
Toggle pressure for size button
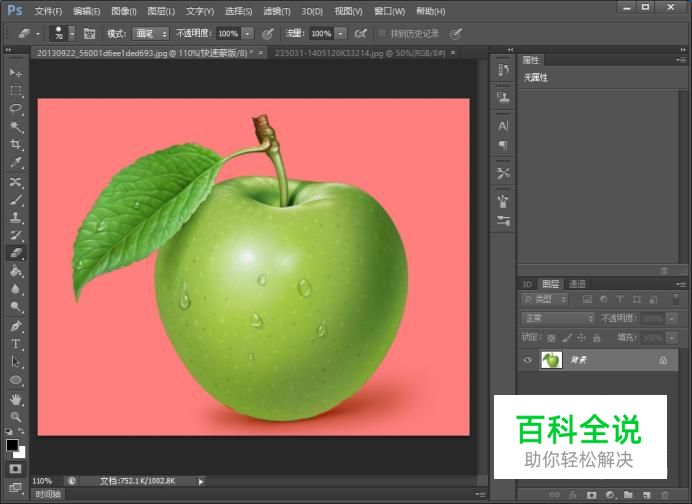(x=456, y=34)
